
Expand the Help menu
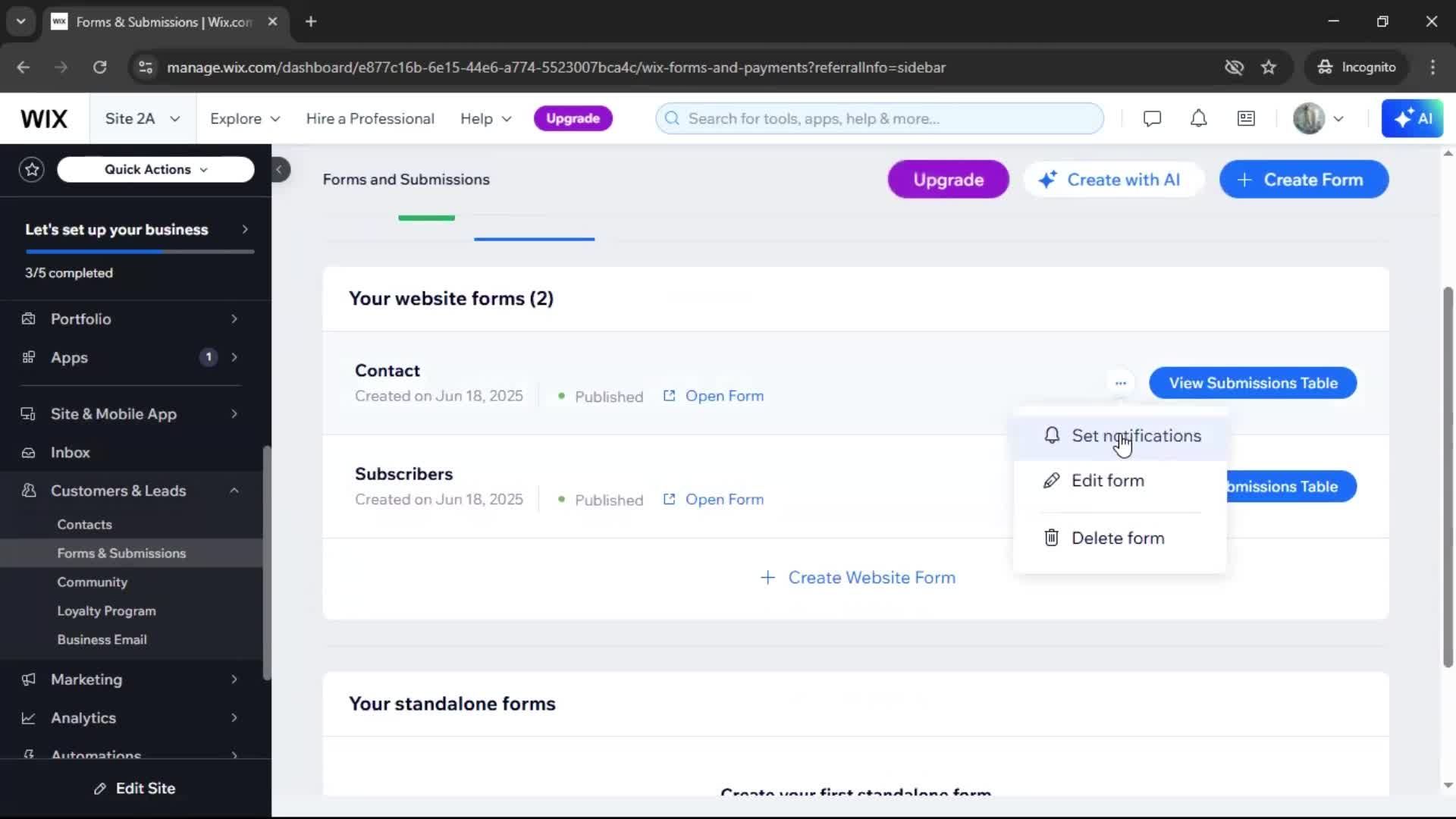pos(486,118)
